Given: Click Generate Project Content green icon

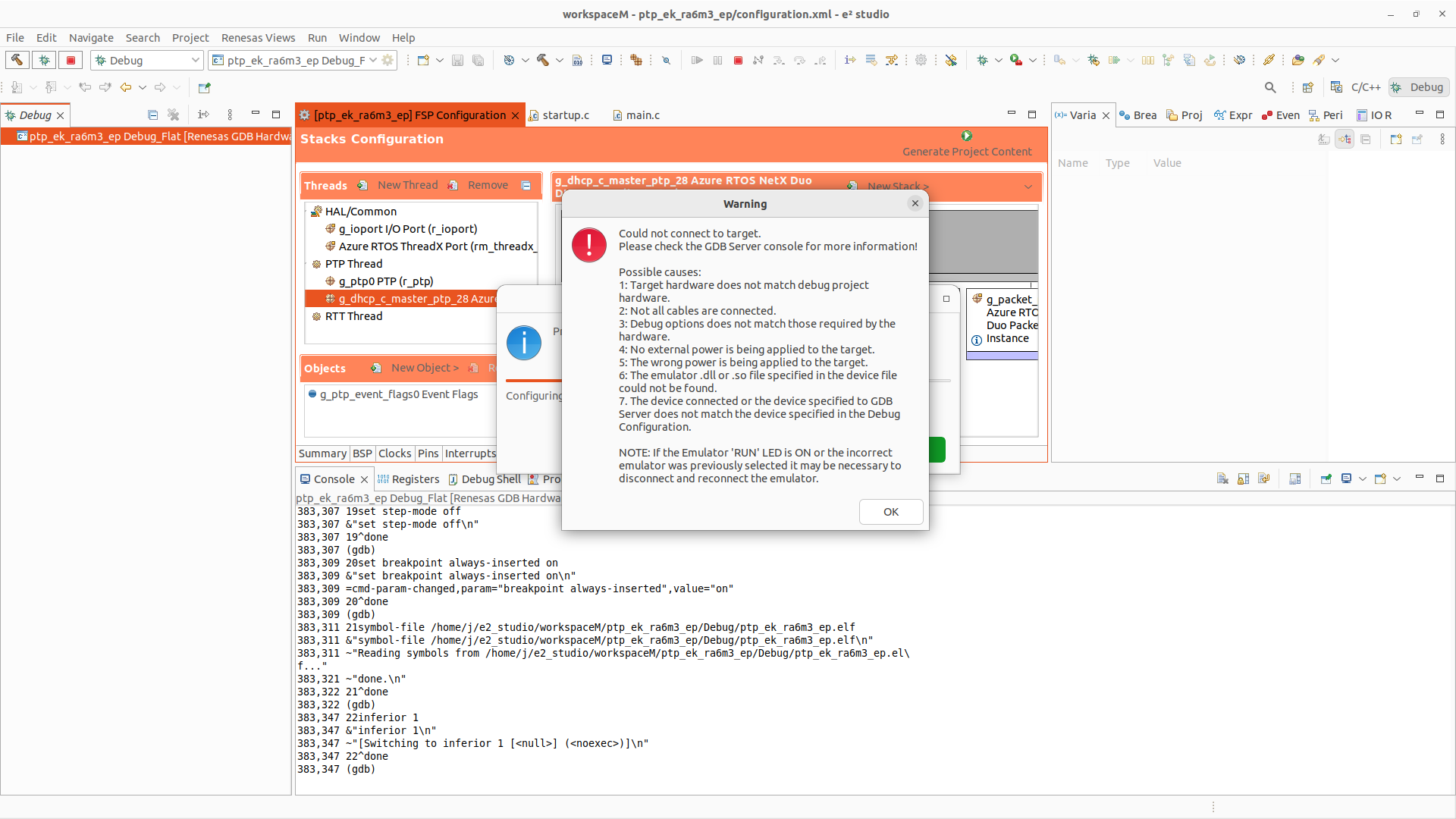Looking at the screenshot, I should pos(966,136).
